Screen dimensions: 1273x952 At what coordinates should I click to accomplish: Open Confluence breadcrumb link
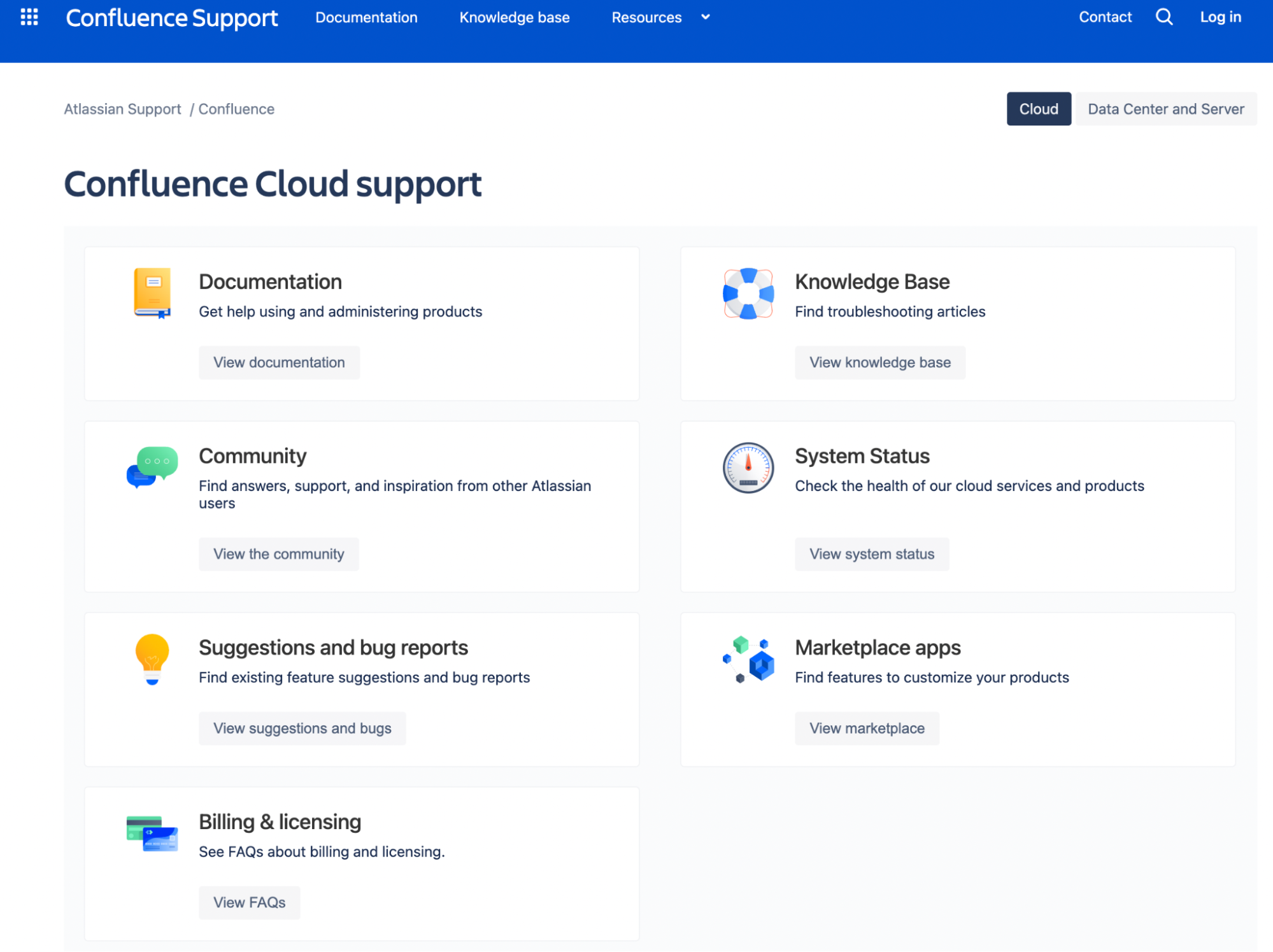(x=236, y=109)
